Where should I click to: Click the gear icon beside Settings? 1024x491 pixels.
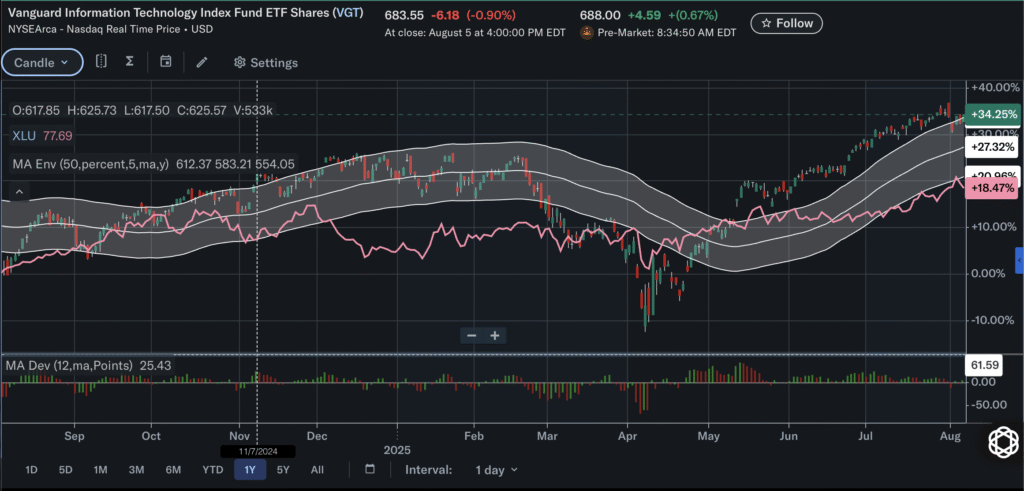coord(240,63)
